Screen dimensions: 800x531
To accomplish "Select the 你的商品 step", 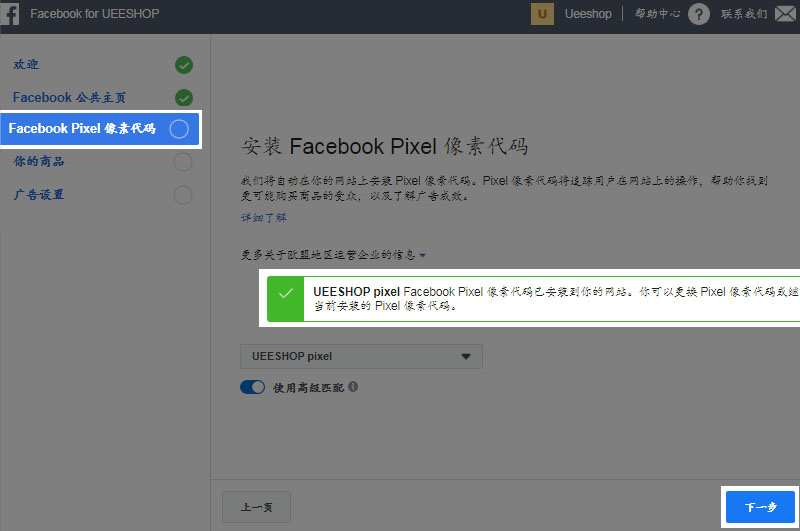I will 39,161.
